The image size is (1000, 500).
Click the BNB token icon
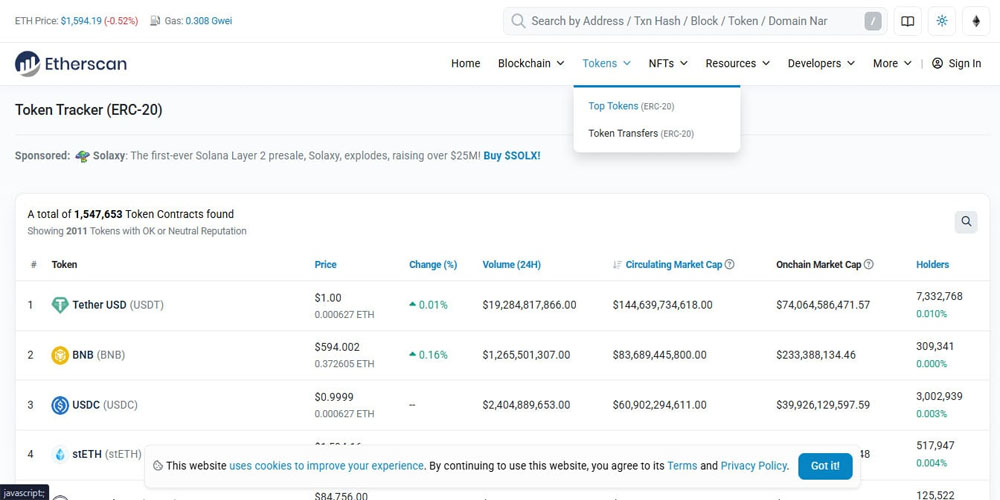tap(60, 355)
